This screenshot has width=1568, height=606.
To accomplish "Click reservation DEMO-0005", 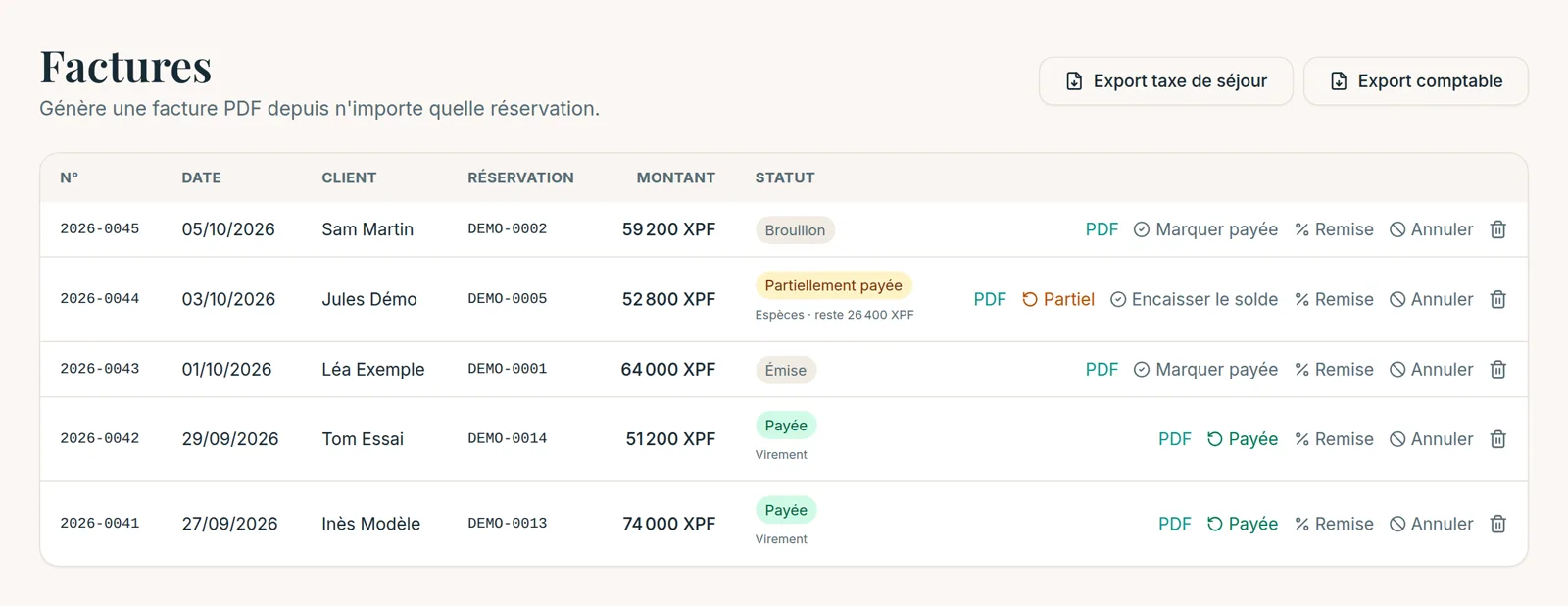I will [508, 298].
